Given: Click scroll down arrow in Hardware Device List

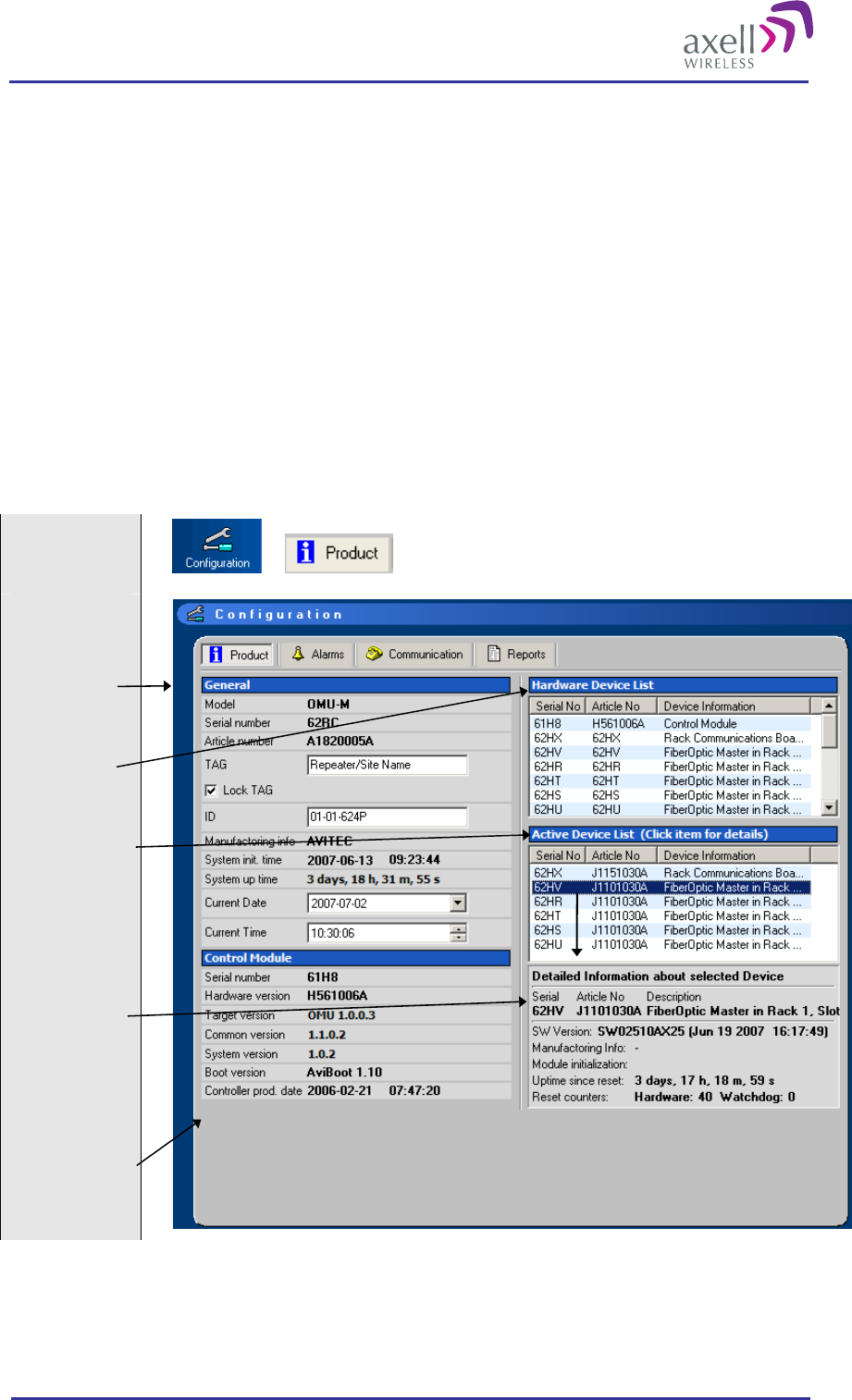Looking at the screenshot, I should (x=829, y=807).
